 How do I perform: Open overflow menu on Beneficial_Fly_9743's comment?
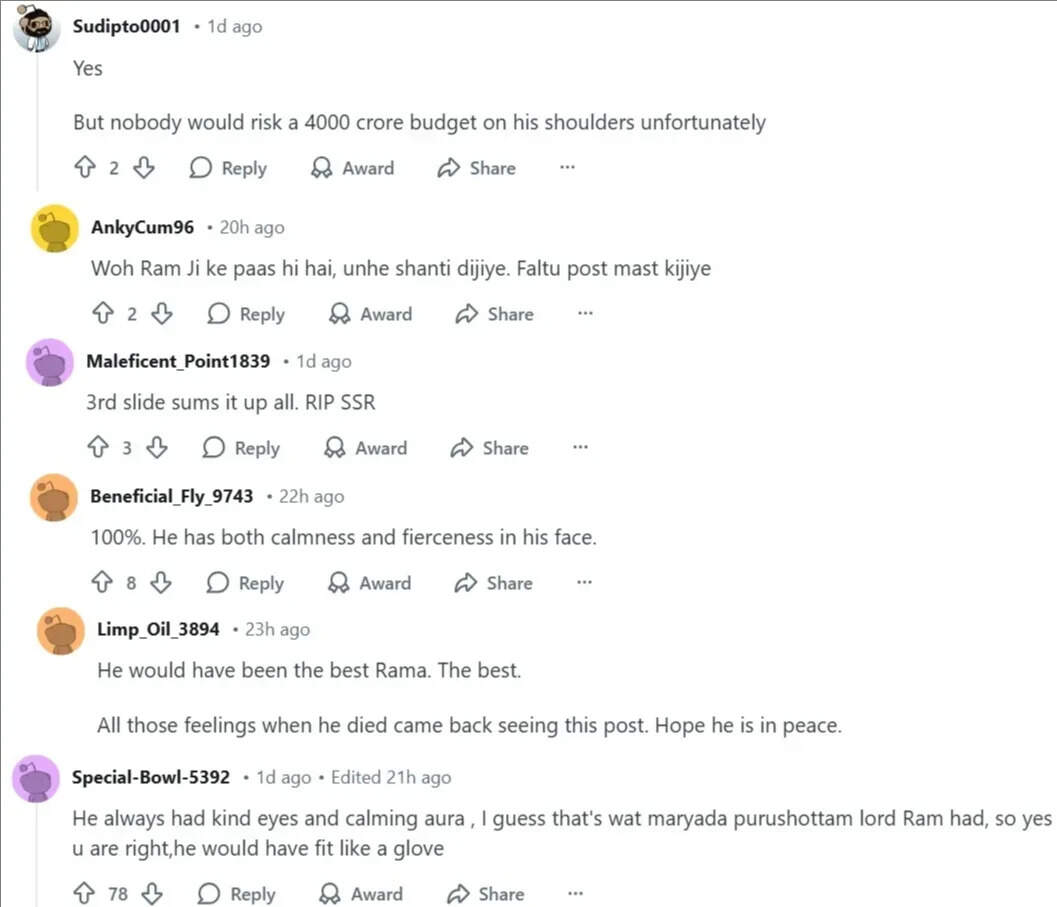(x=584, y=583)
